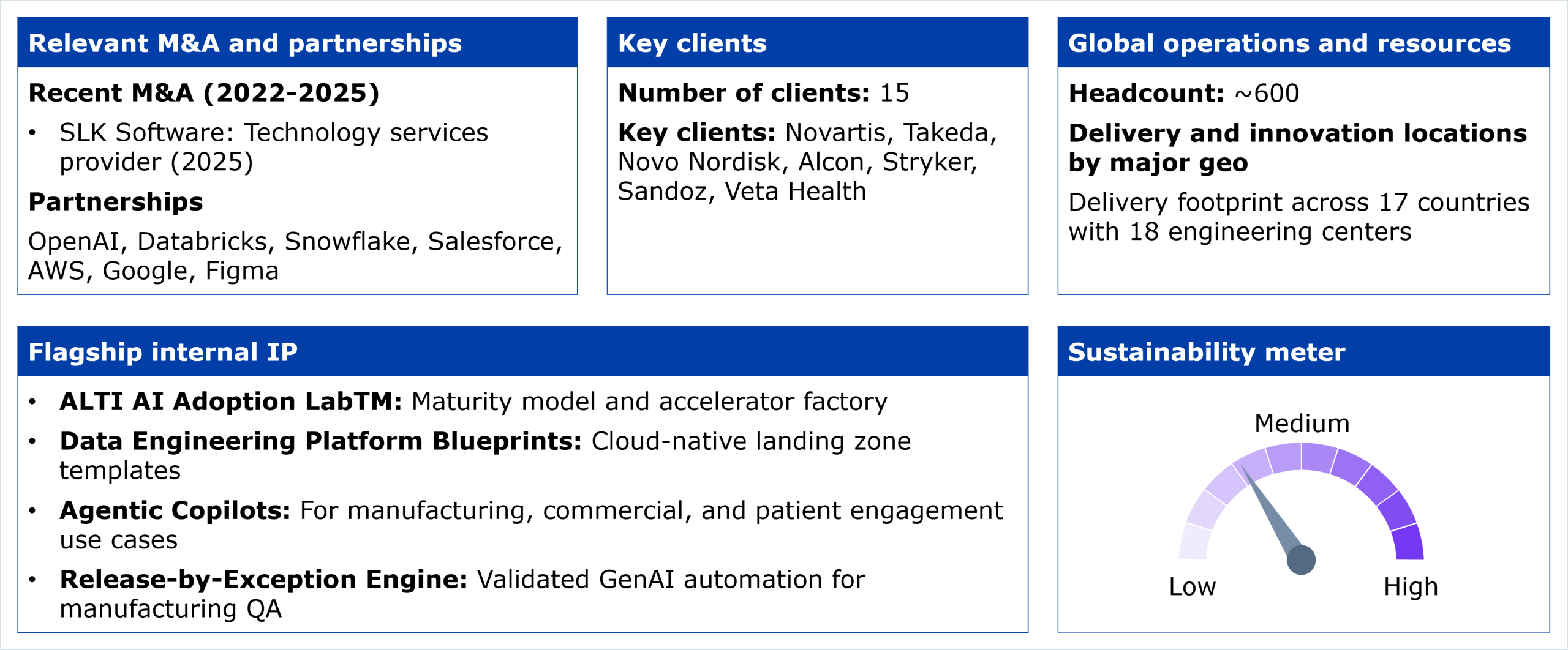Click the Flagship internal IP header
The height and width of the screenshot is (650, 1568).
click(163, 352)
